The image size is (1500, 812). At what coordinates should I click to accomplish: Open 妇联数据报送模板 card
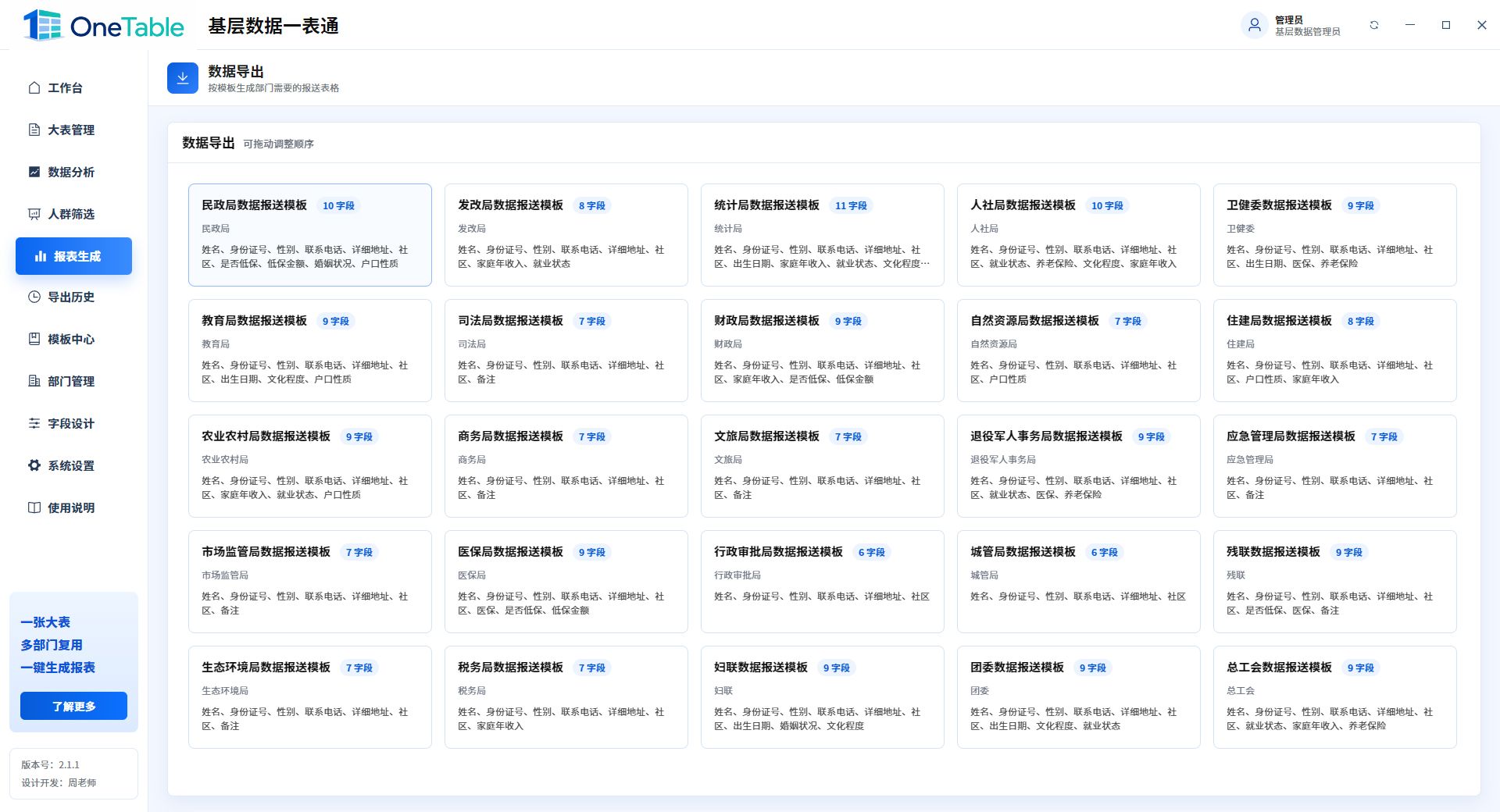[x=823, y=697]
